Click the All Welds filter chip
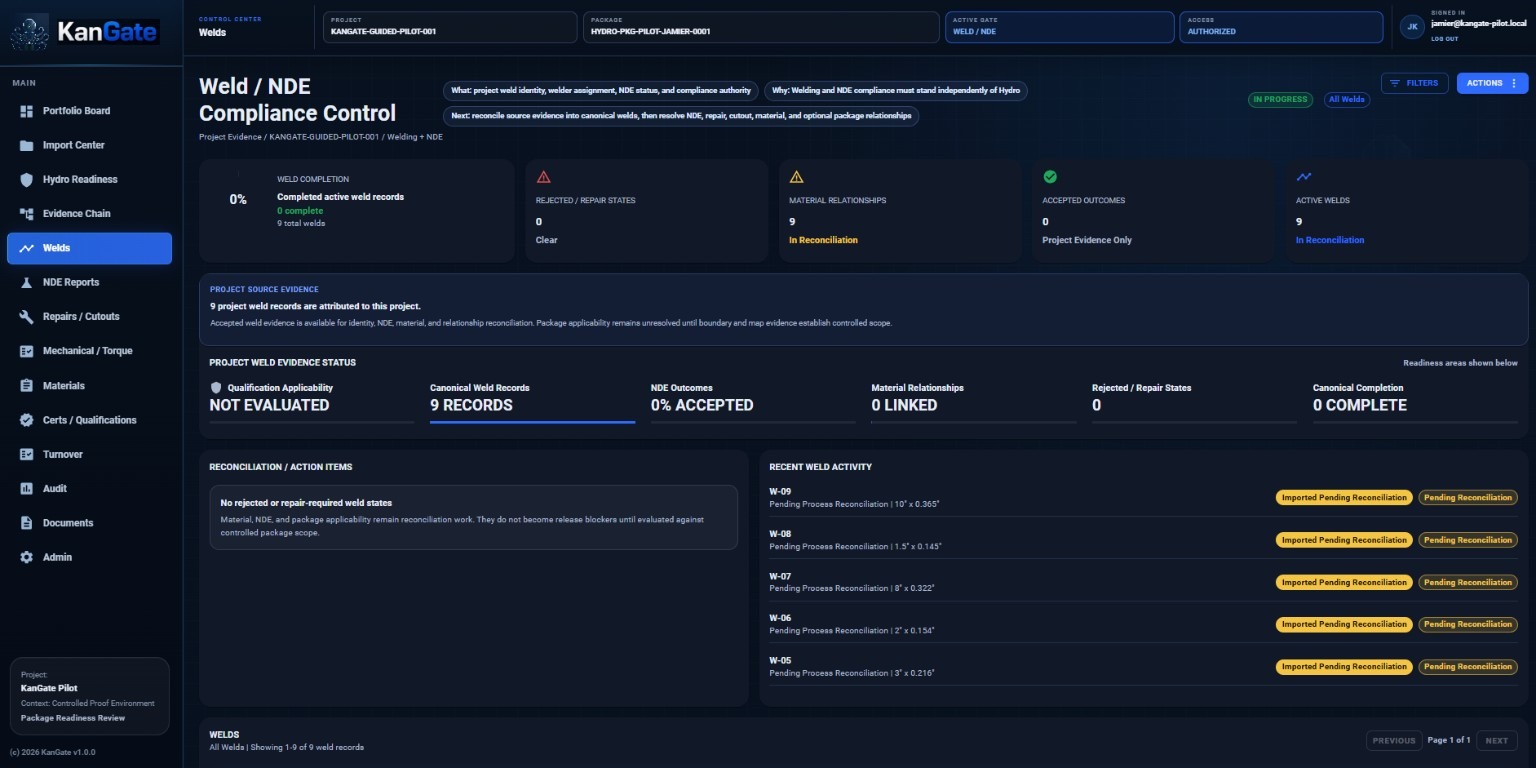The height and width of the screenshot is (768, 1536). pyautogui.click(x=1346, y=99)
